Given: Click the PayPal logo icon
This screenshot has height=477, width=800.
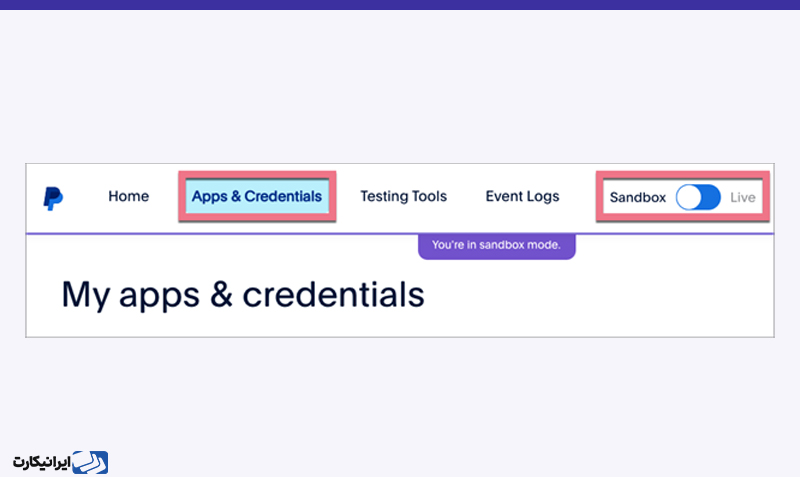Looking at the screenshot, I should pyautogui.click(x=53, y=198).
